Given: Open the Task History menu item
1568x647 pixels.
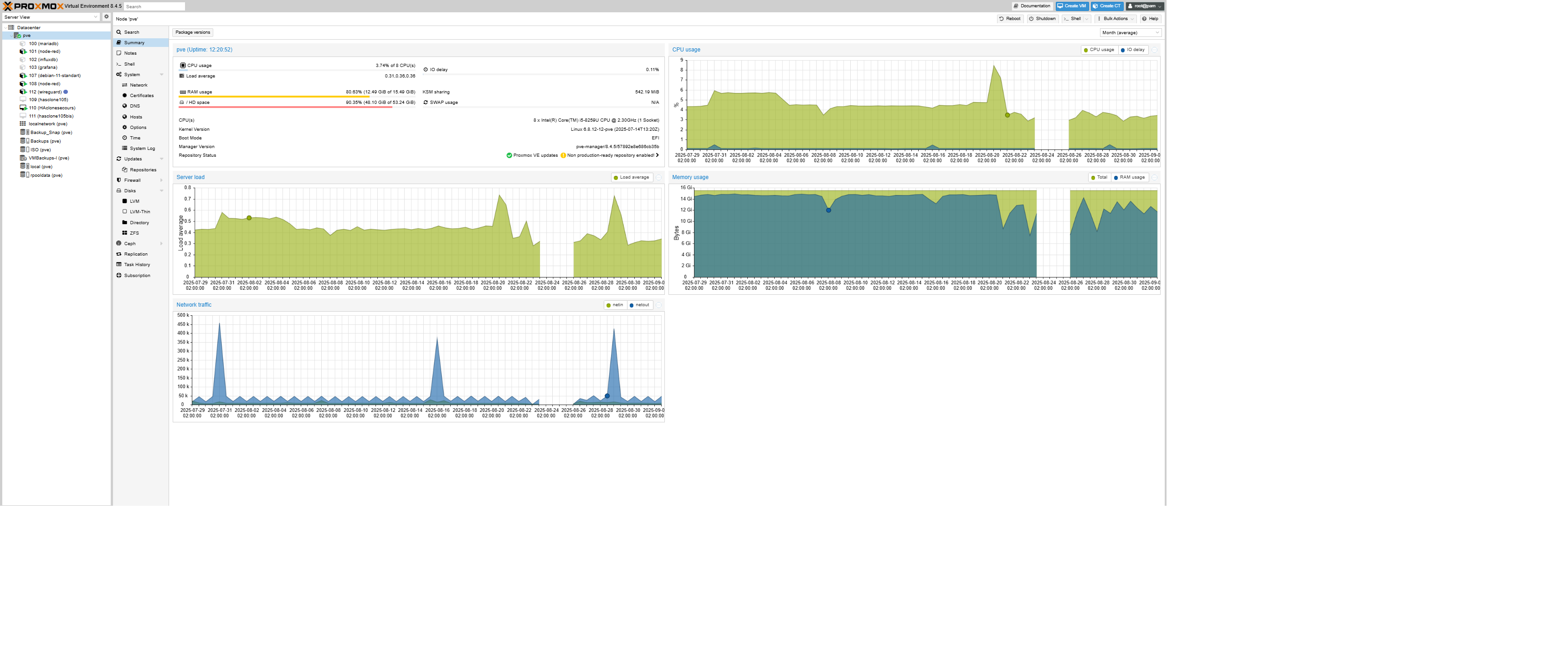Looking at the screenshot, I should (x=137, y=265).
